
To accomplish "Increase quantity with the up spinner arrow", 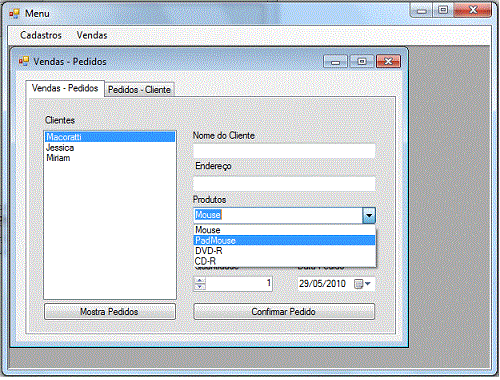I will click(x=200, y=280).
